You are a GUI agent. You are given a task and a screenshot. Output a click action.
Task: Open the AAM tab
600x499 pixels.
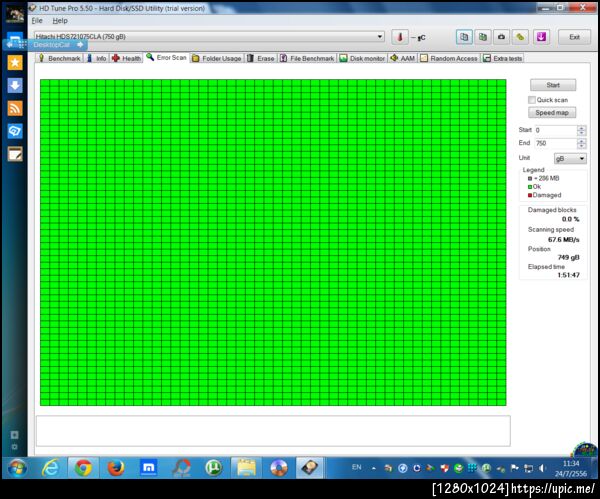(403, 58)
